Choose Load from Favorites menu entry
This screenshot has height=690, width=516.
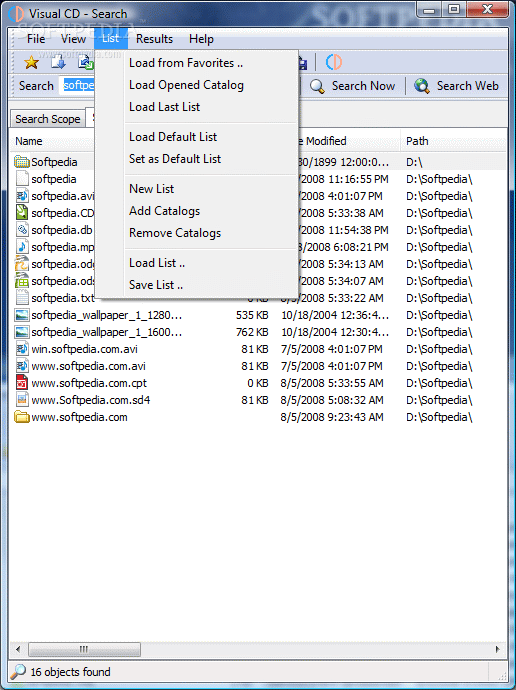click(197, 63)
